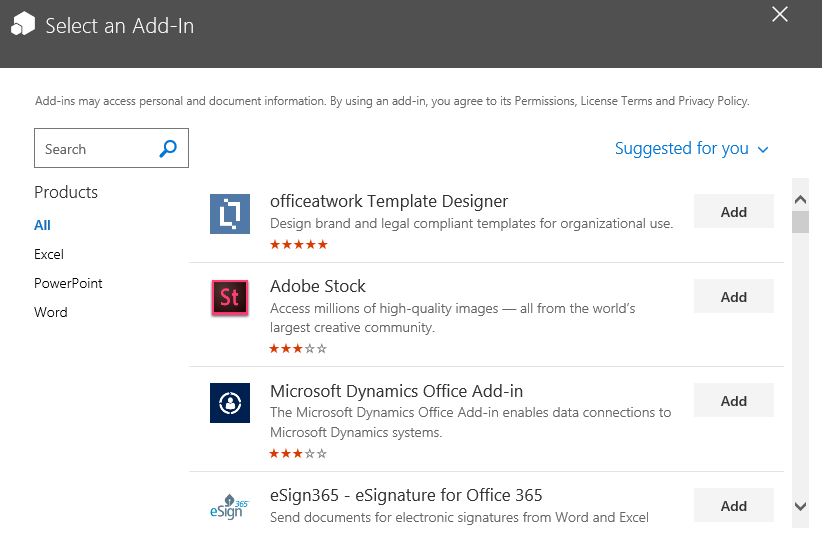Add the Microsoft Dynamics Office Add-in

click(733, 401)
